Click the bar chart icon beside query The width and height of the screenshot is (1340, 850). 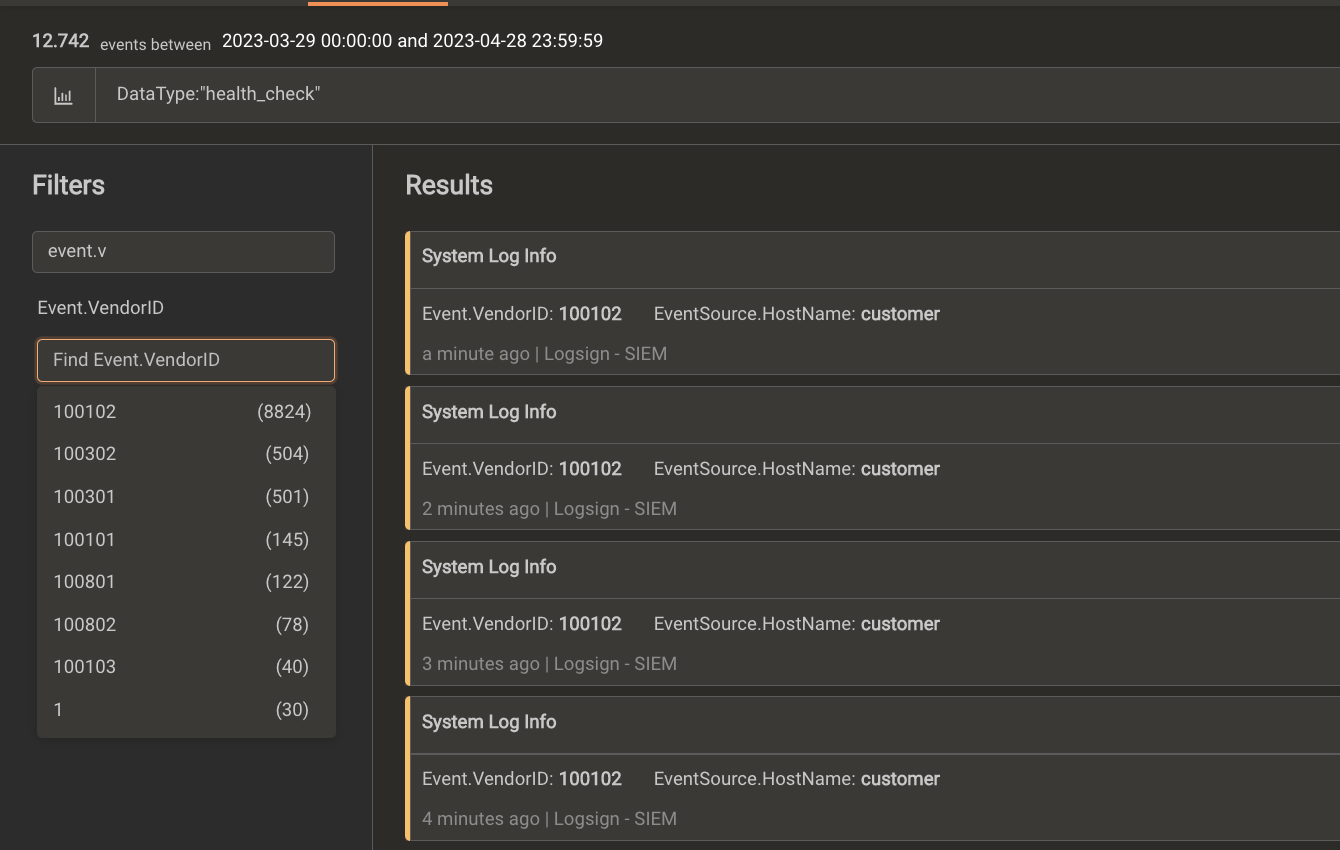click(63, 96)
